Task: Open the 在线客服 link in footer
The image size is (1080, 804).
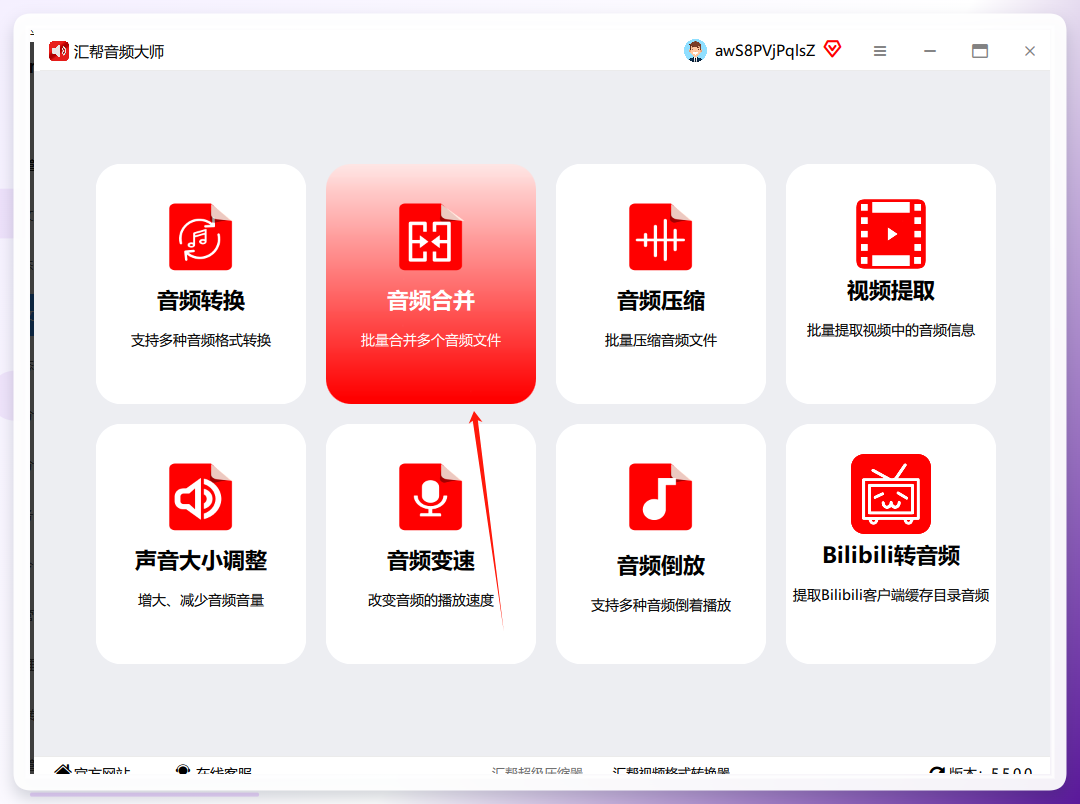Action: 214,770
